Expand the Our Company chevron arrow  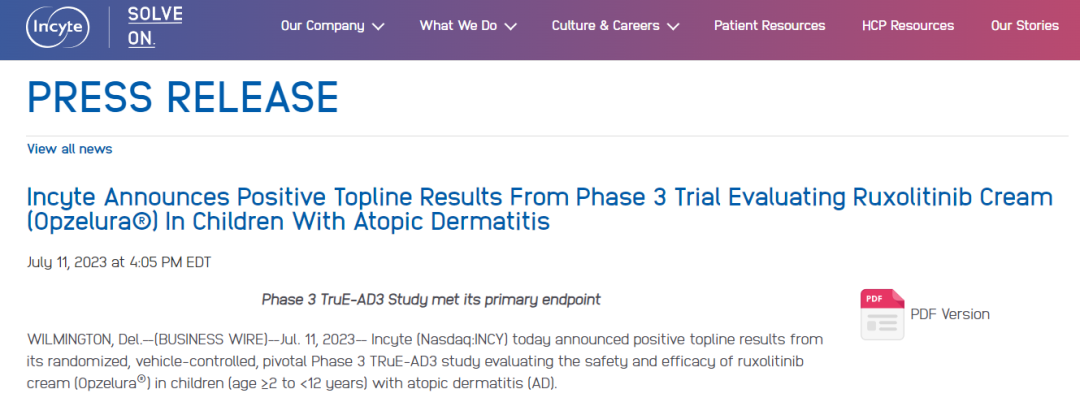tap(377, 26)
